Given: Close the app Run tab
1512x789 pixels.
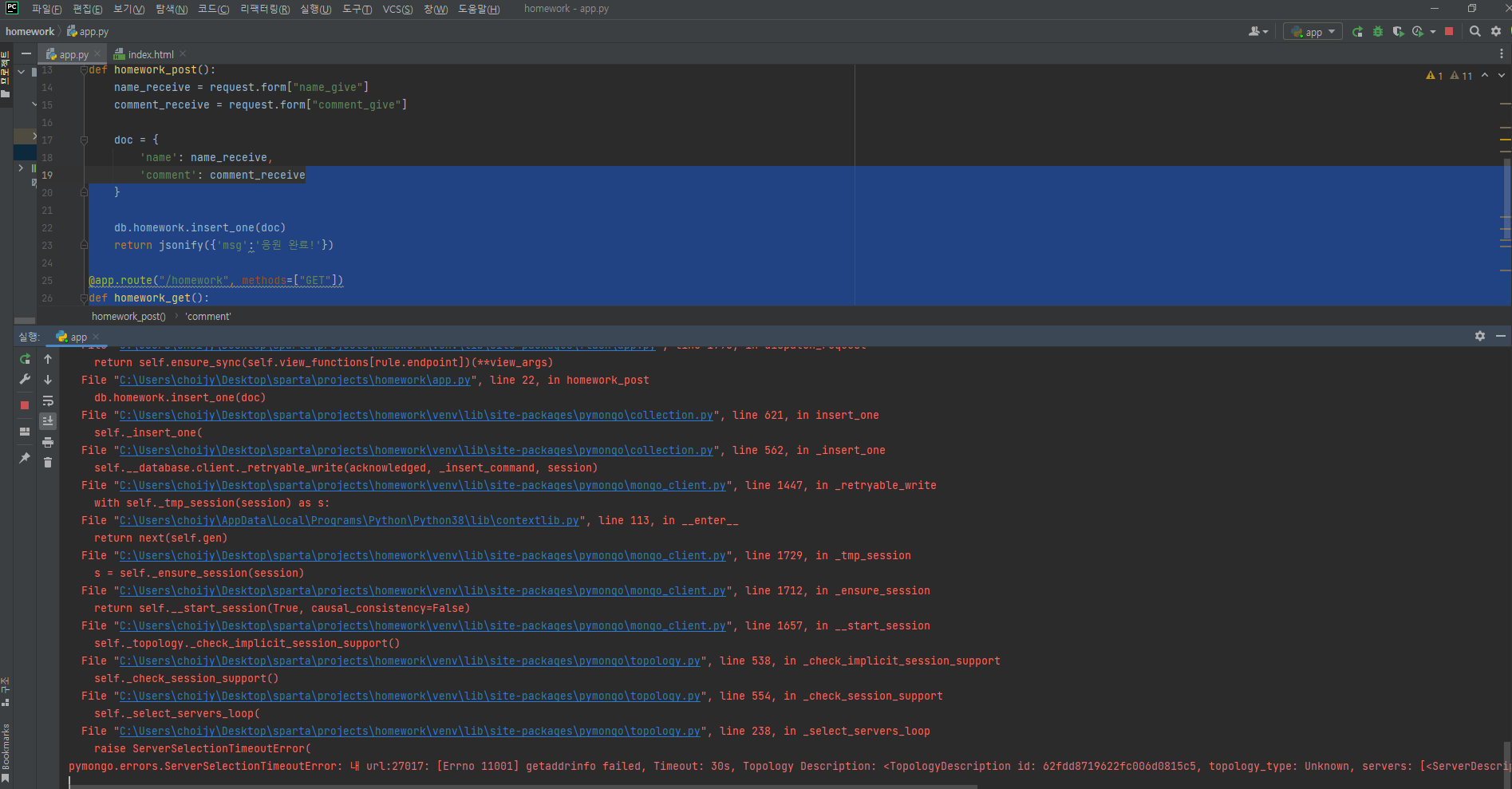Looking at the screenshot, I should (96, 337).
